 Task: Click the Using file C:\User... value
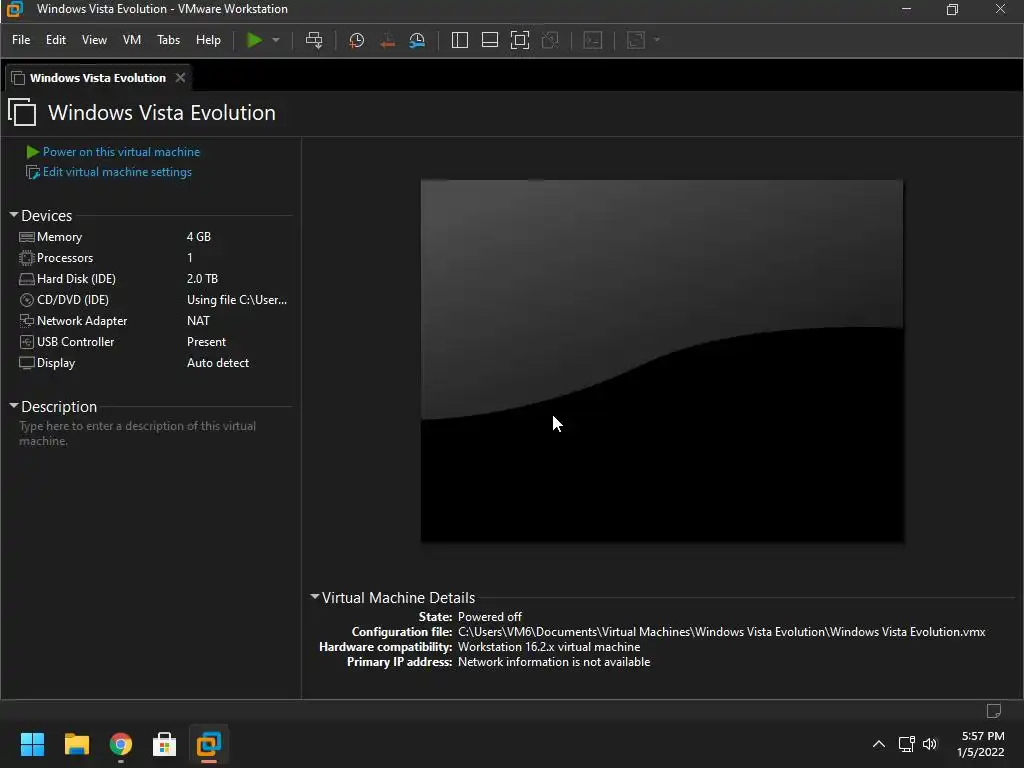(x=237, y=300)
